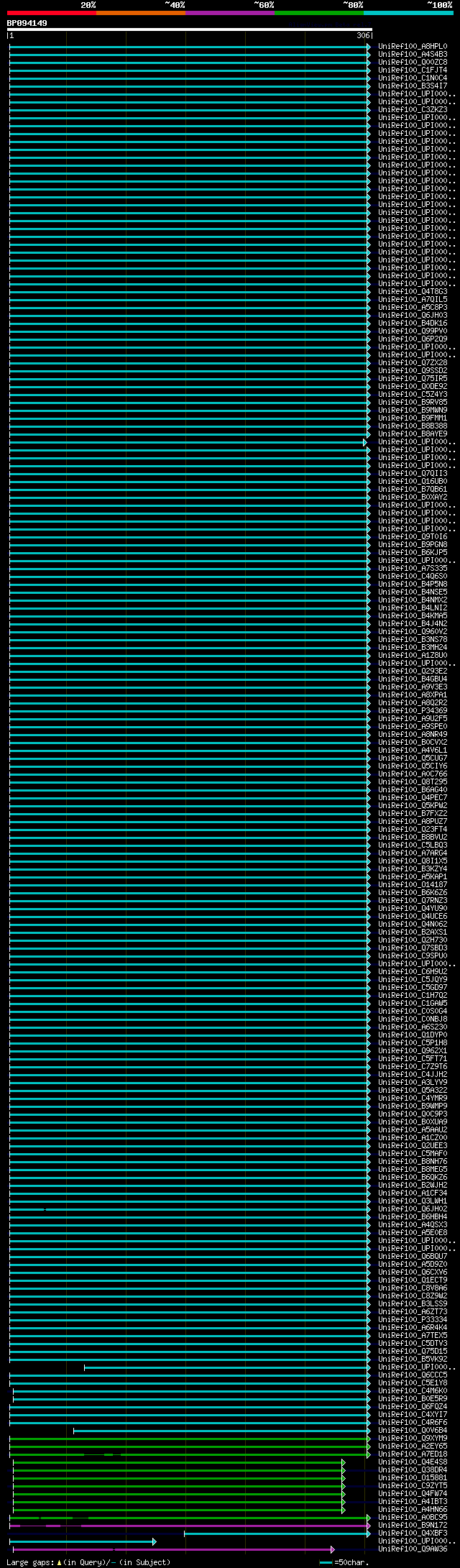Select the UniRef100_B4DK16 label
Viewport: 460px width, 1568px height.
(413, 323)
